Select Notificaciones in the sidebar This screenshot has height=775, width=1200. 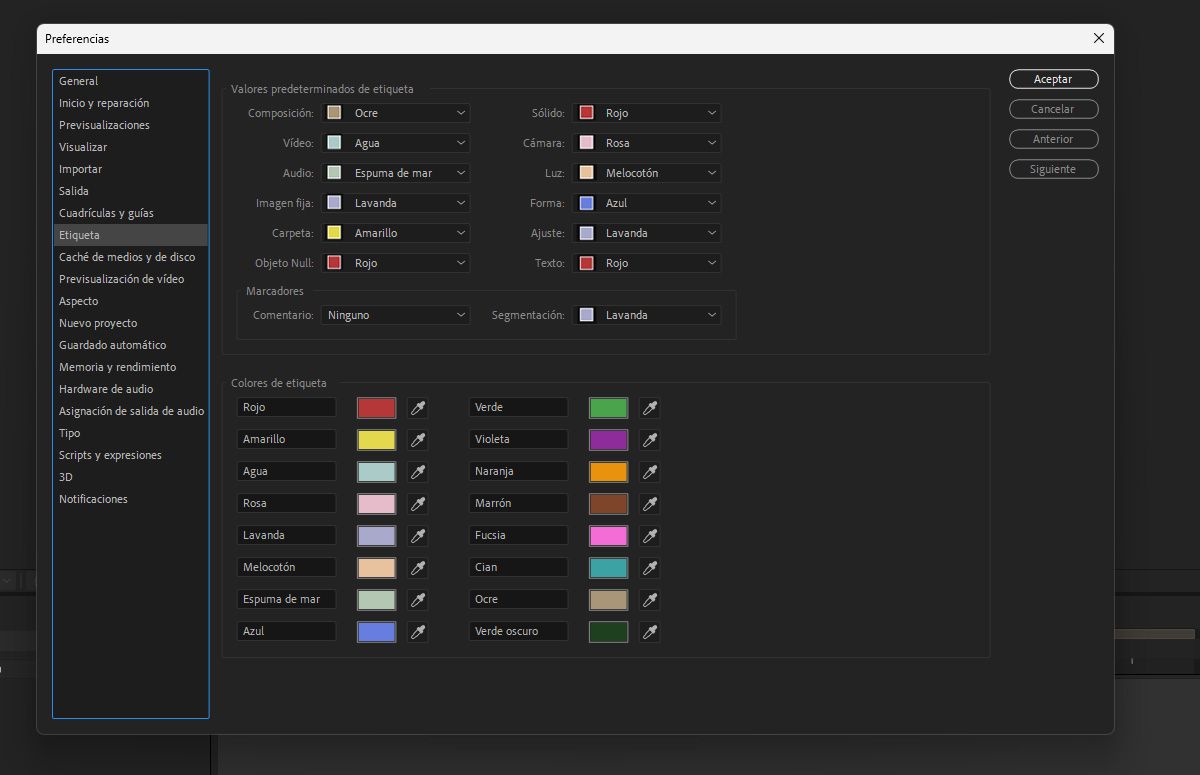(x=131, y=499)
